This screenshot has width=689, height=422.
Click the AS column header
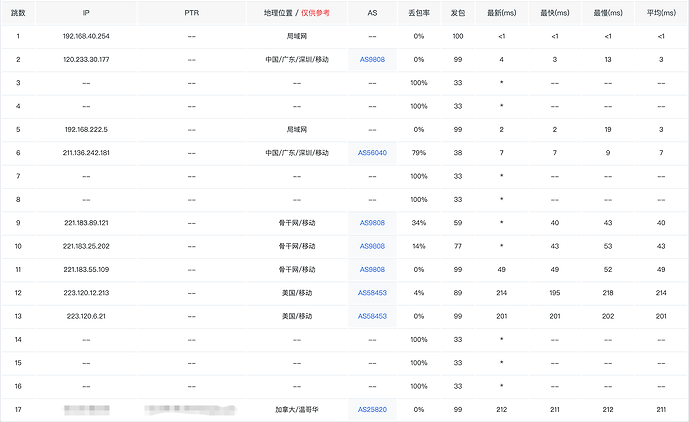[372, 13]
